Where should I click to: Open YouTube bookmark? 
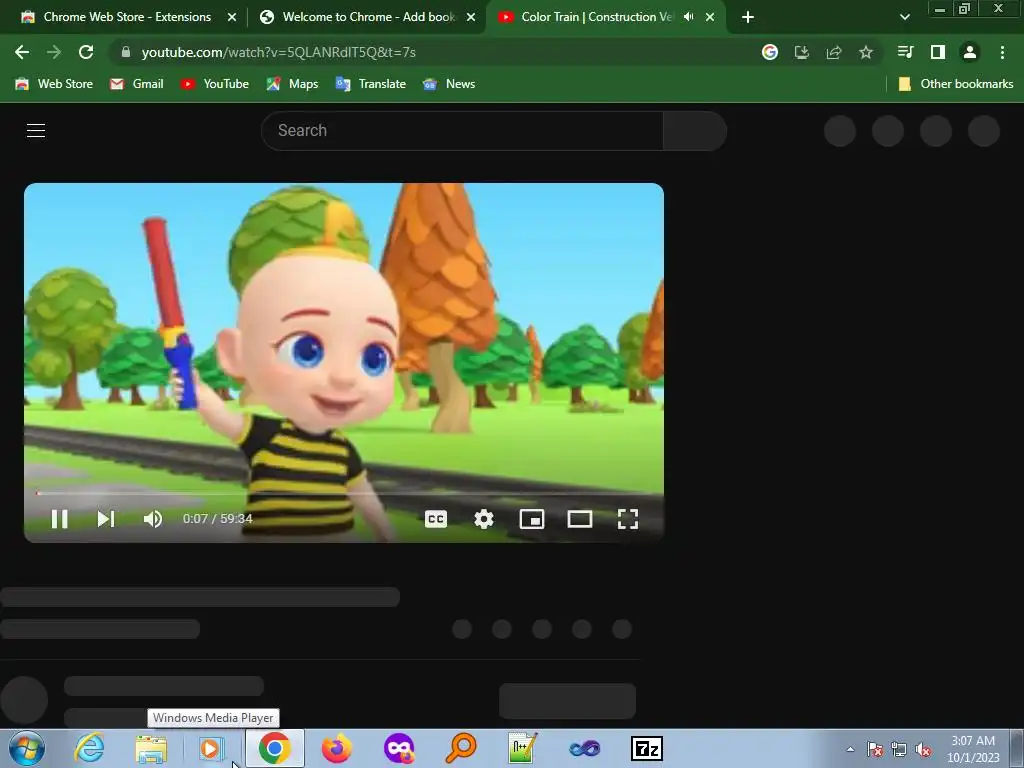tap(215, 84)
